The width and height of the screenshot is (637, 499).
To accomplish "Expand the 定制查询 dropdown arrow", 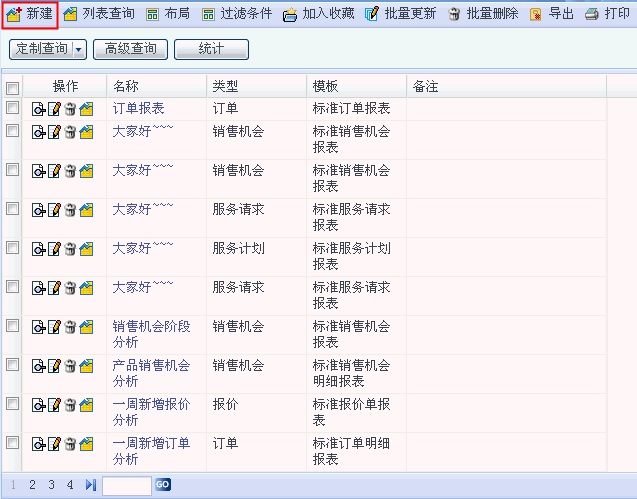I will (79, 49).
